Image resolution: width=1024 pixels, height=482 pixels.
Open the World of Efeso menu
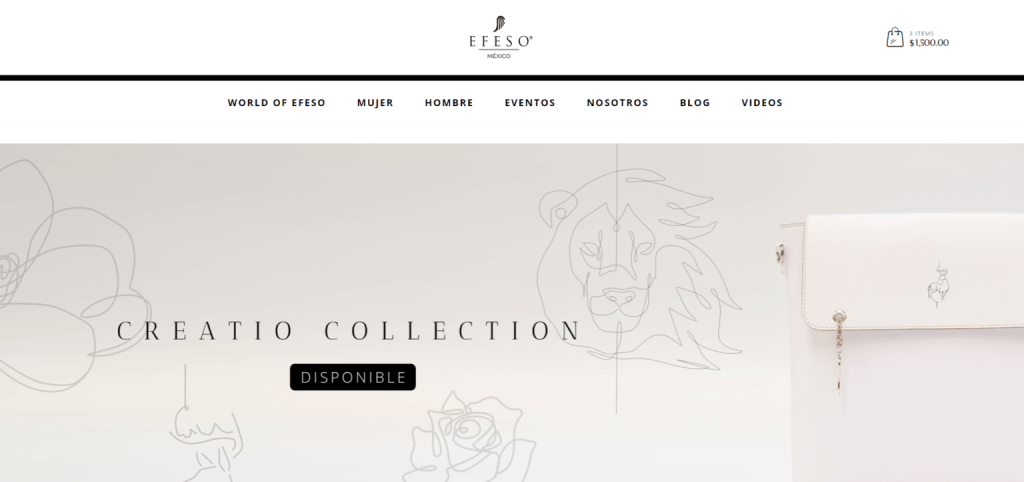point(276,103)
